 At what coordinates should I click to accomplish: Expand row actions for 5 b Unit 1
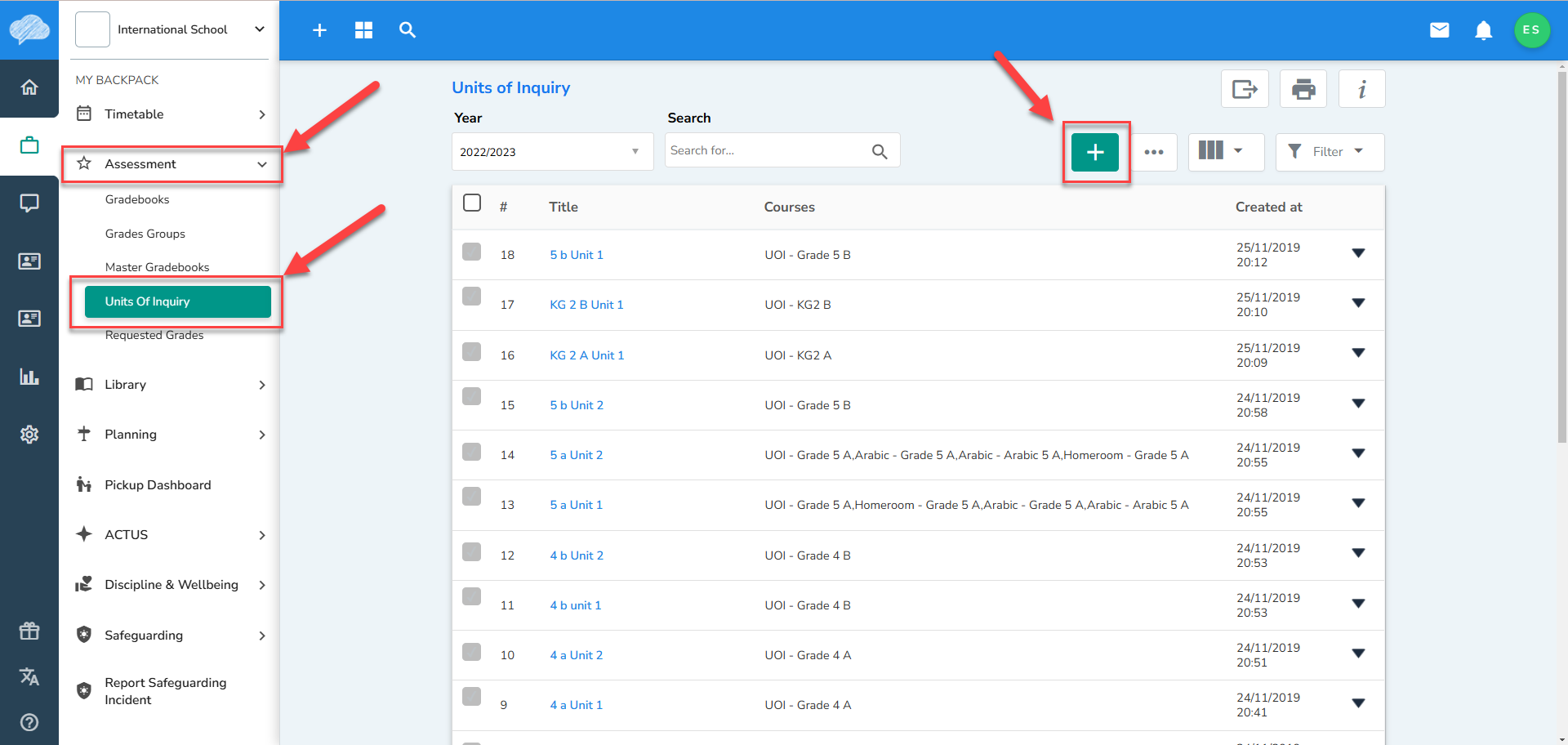1359,253
